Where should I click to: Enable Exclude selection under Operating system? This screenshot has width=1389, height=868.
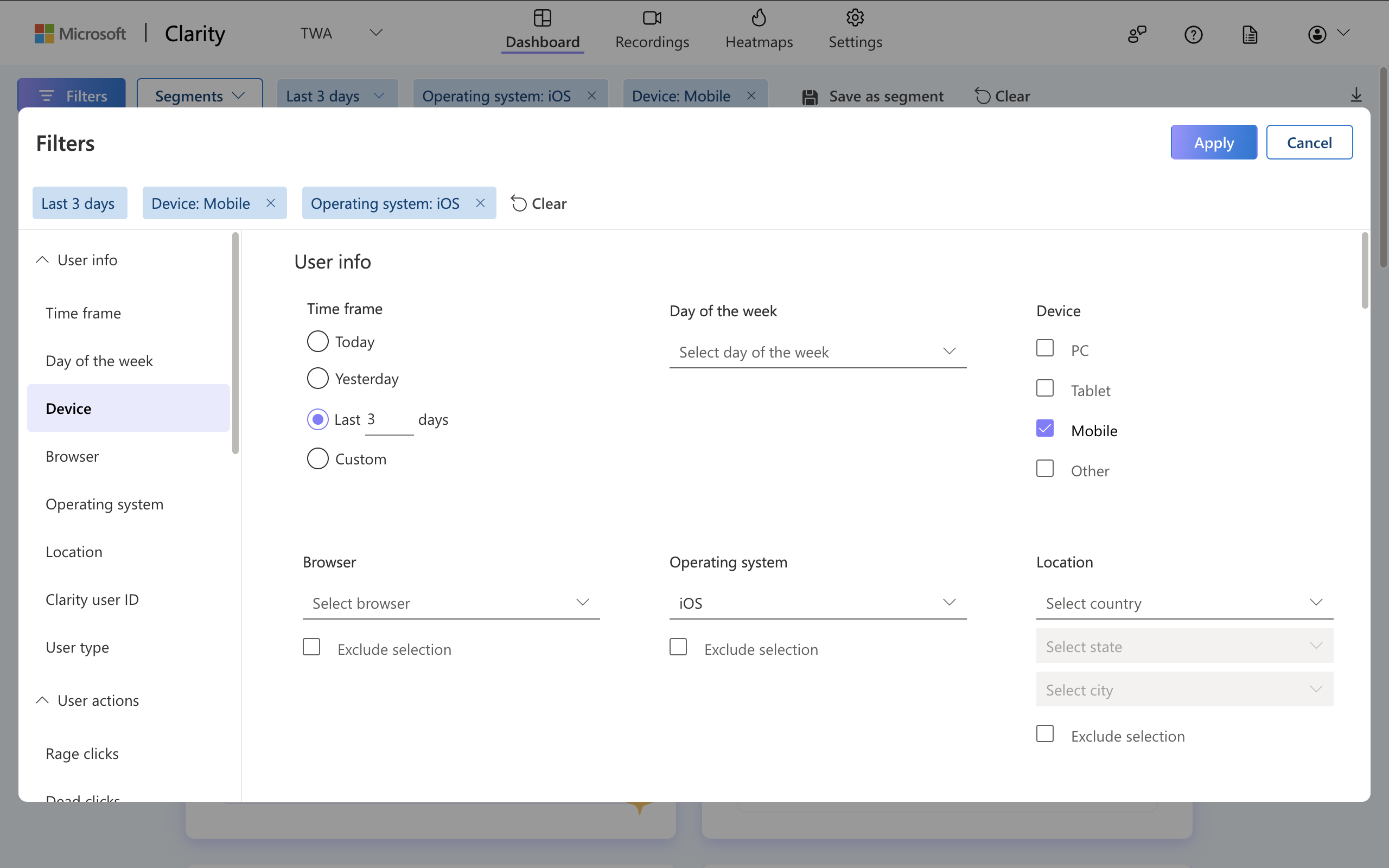[x=678, y=647]
